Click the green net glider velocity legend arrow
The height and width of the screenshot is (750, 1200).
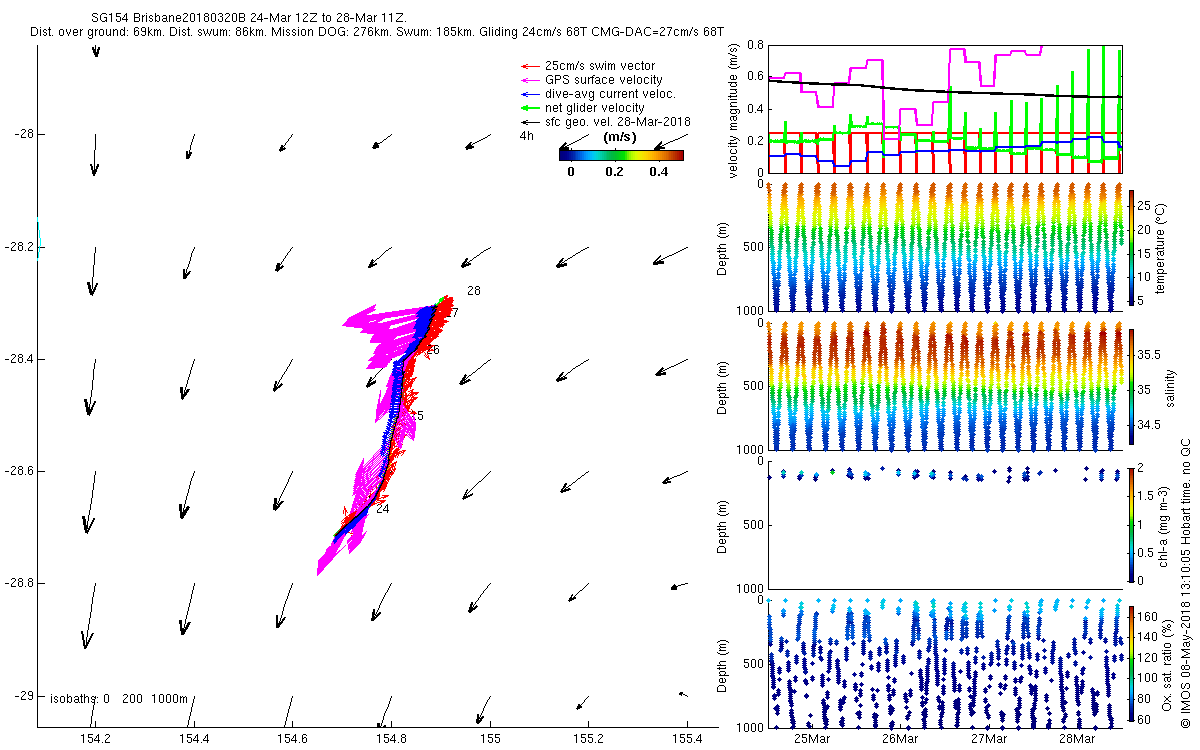[529, 108]
